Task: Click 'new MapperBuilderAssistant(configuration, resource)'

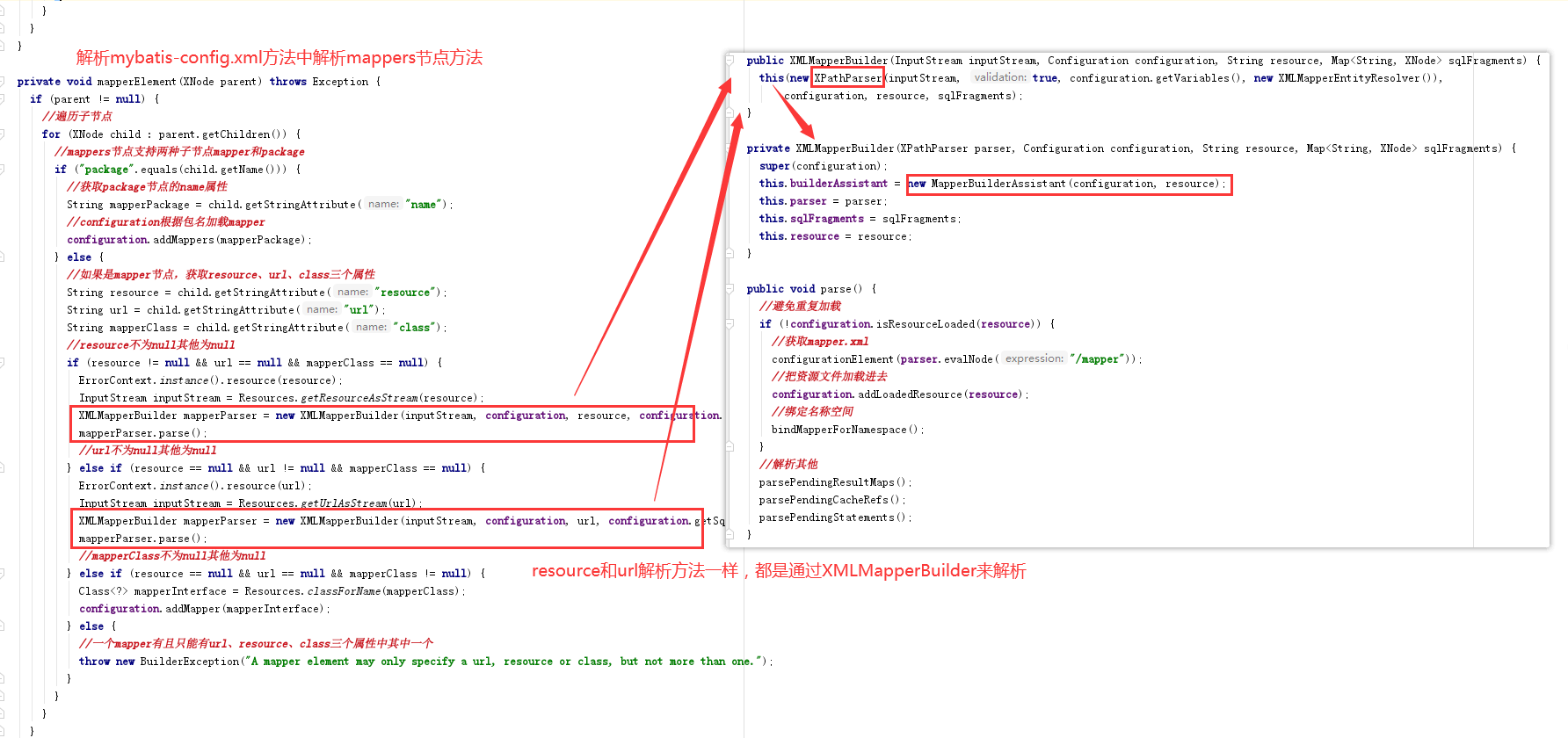Action: pos(1064,184)
